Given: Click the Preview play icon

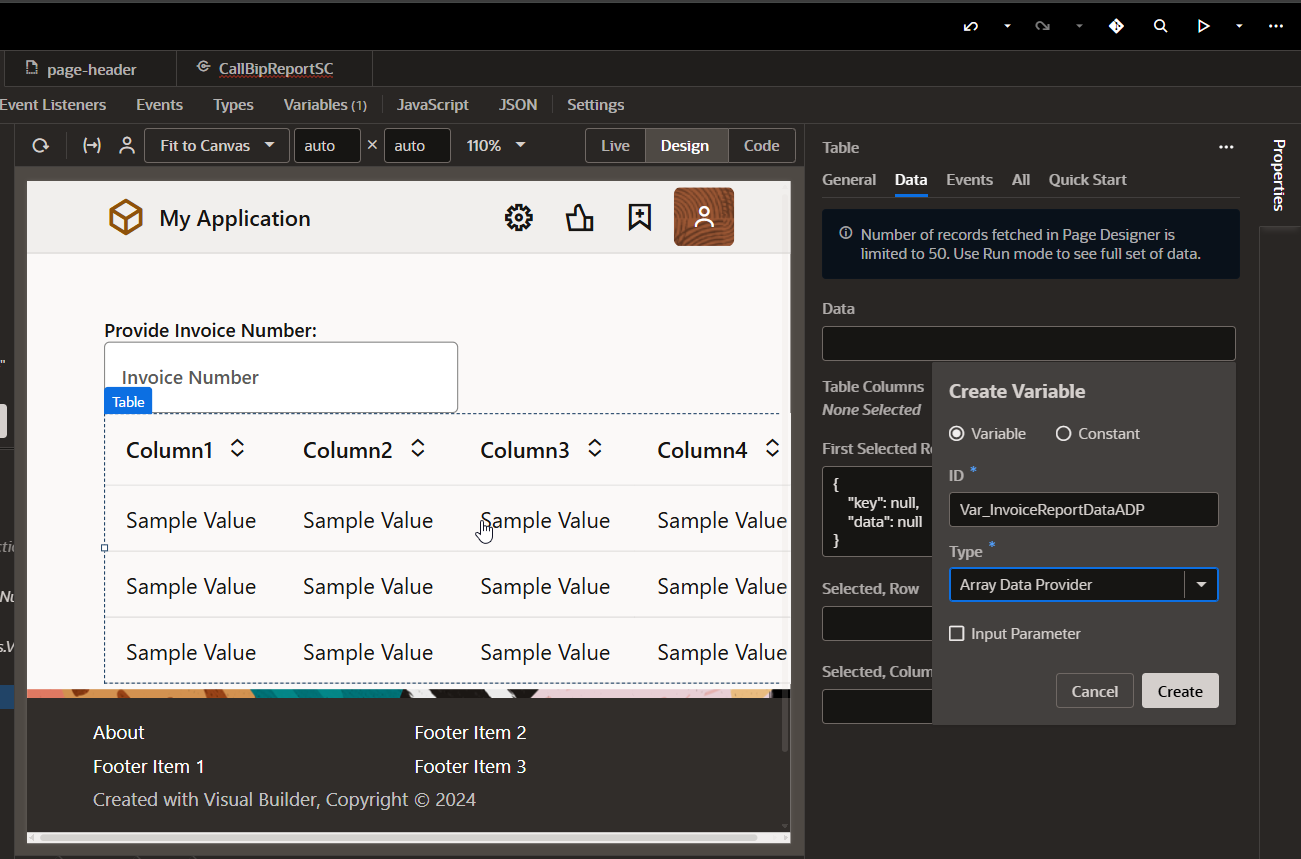Looking at the screenshot, I should tap(1203, 26).
